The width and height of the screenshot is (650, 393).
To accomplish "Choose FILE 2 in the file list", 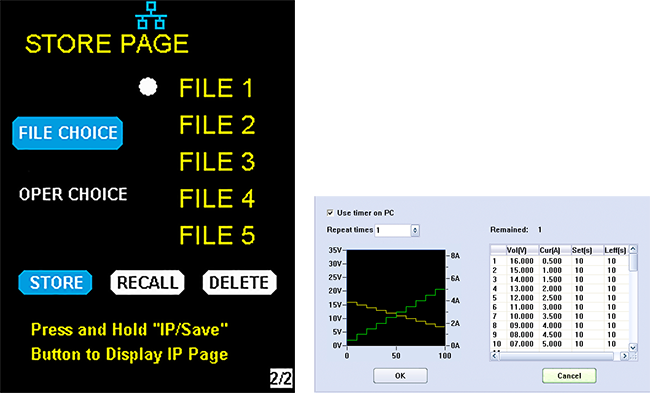I will (217, 125).
